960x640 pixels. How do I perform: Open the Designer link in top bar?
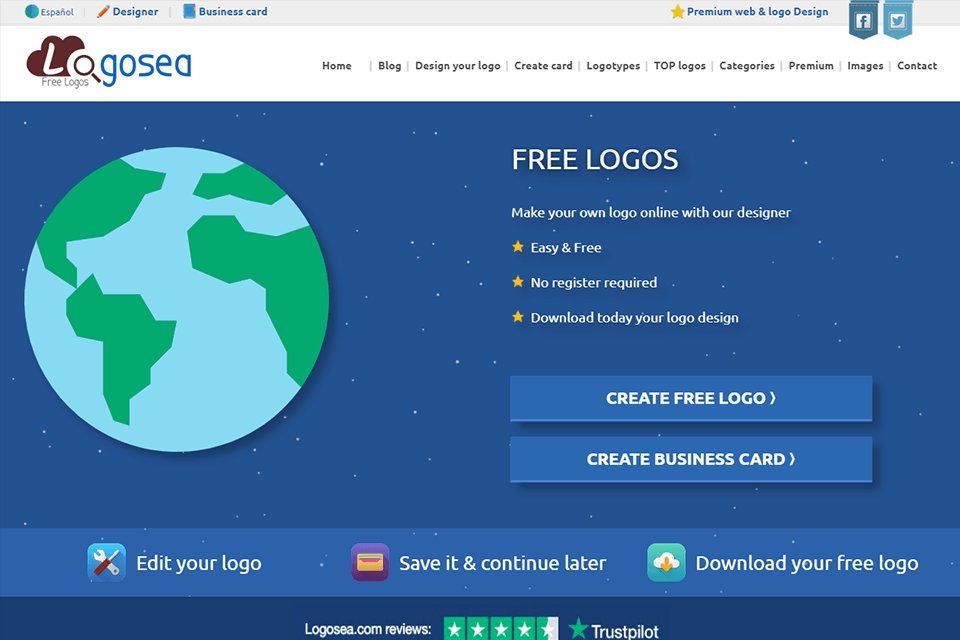click(135, 12)
